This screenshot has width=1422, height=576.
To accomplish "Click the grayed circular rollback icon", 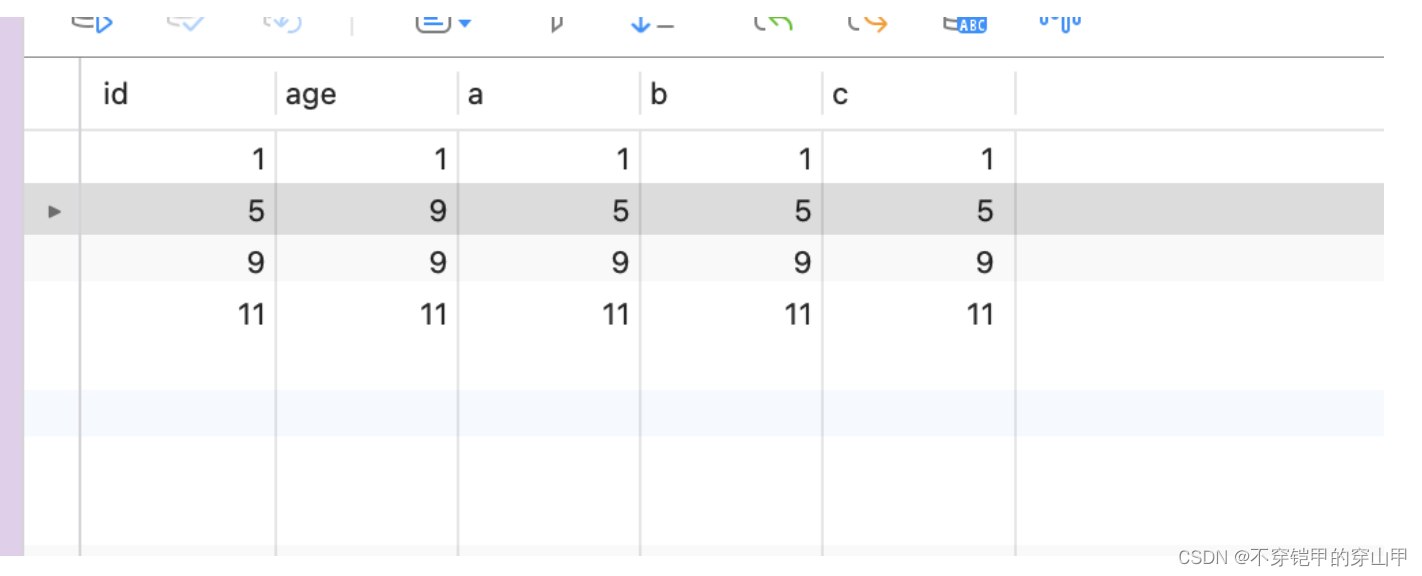I will tap(282, 20).
